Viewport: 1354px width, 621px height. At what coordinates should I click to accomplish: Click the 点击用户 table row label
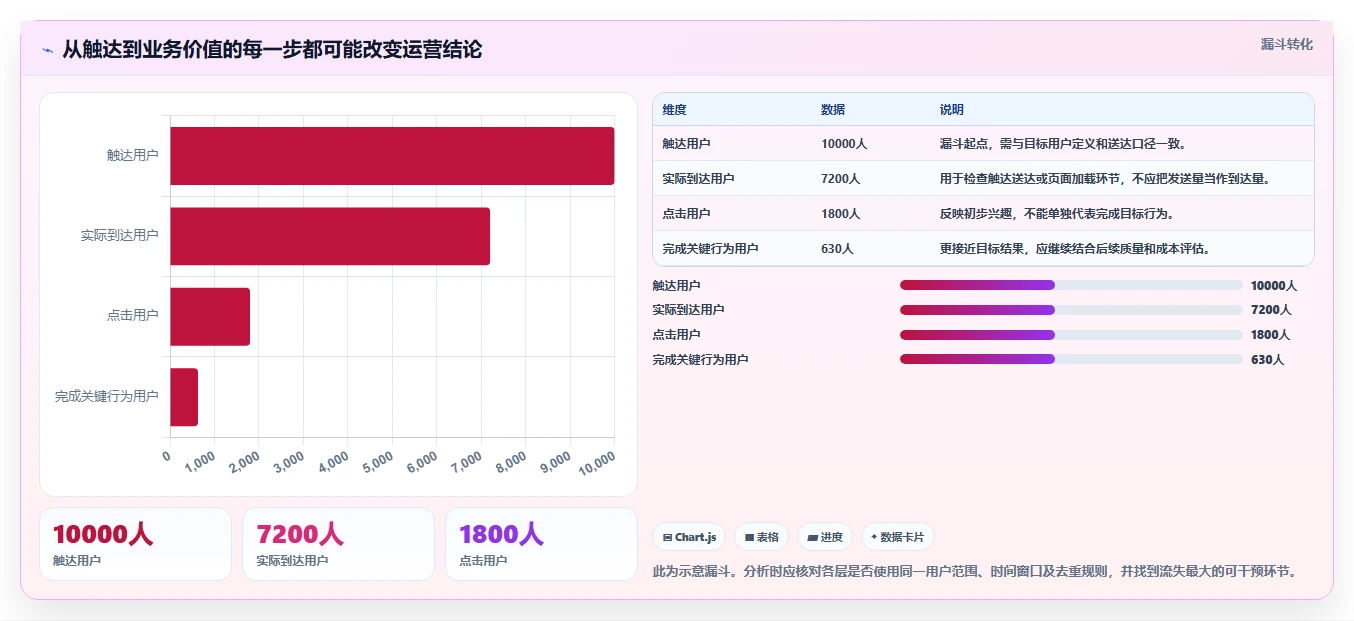686,214
